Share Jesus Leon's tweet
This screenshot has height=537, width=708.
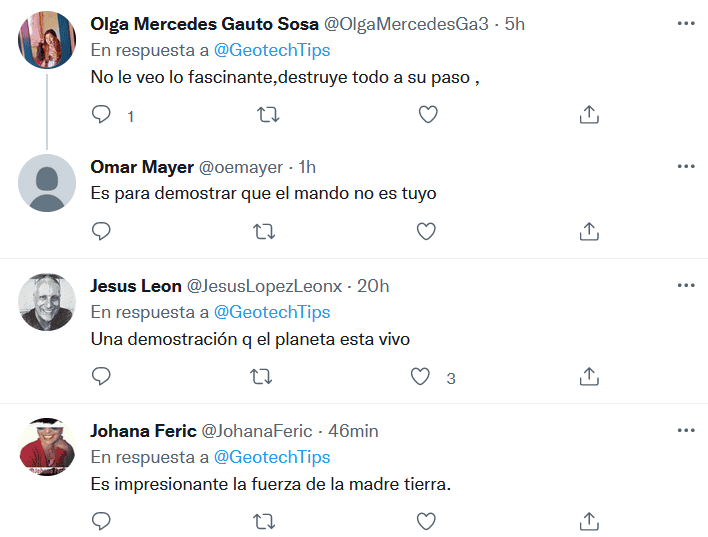point(589,377)
